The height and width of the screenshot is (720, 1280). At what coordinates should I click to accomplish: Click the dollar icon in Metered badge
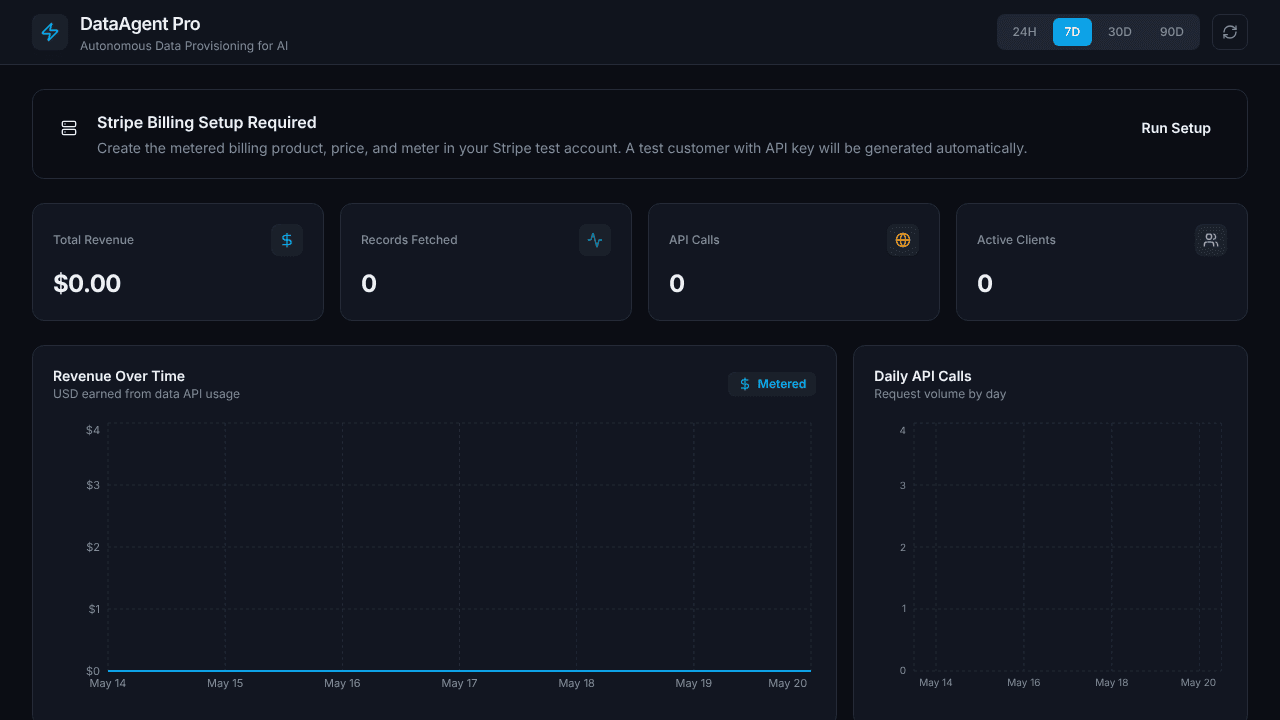click(745, 384)
